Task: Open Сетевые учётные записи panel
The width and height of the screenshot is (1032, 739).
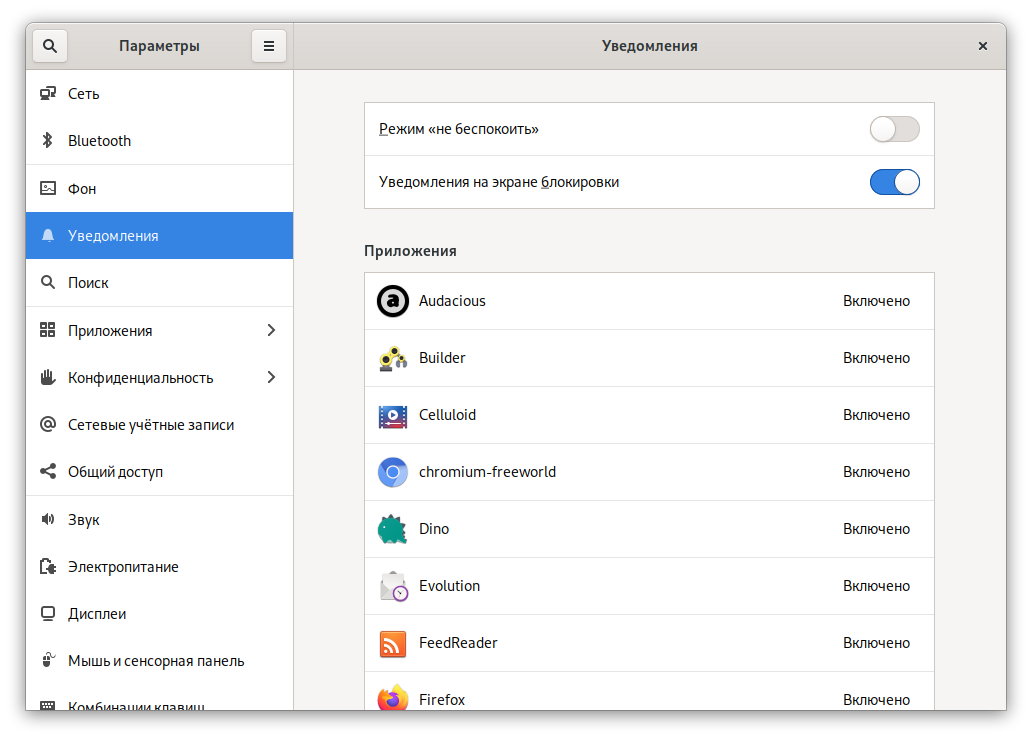Action: point(159,424)
